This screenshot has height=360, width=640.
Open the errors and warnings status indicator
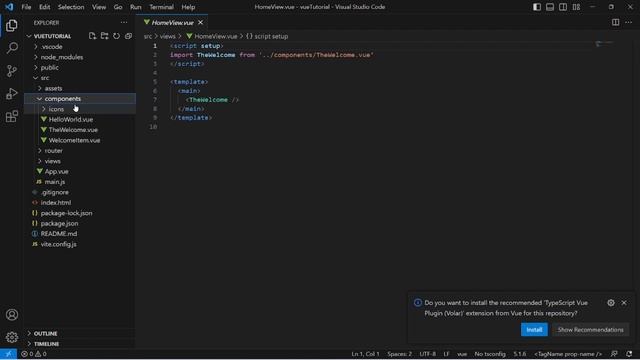pyautogui.click(x=33, y=354)
